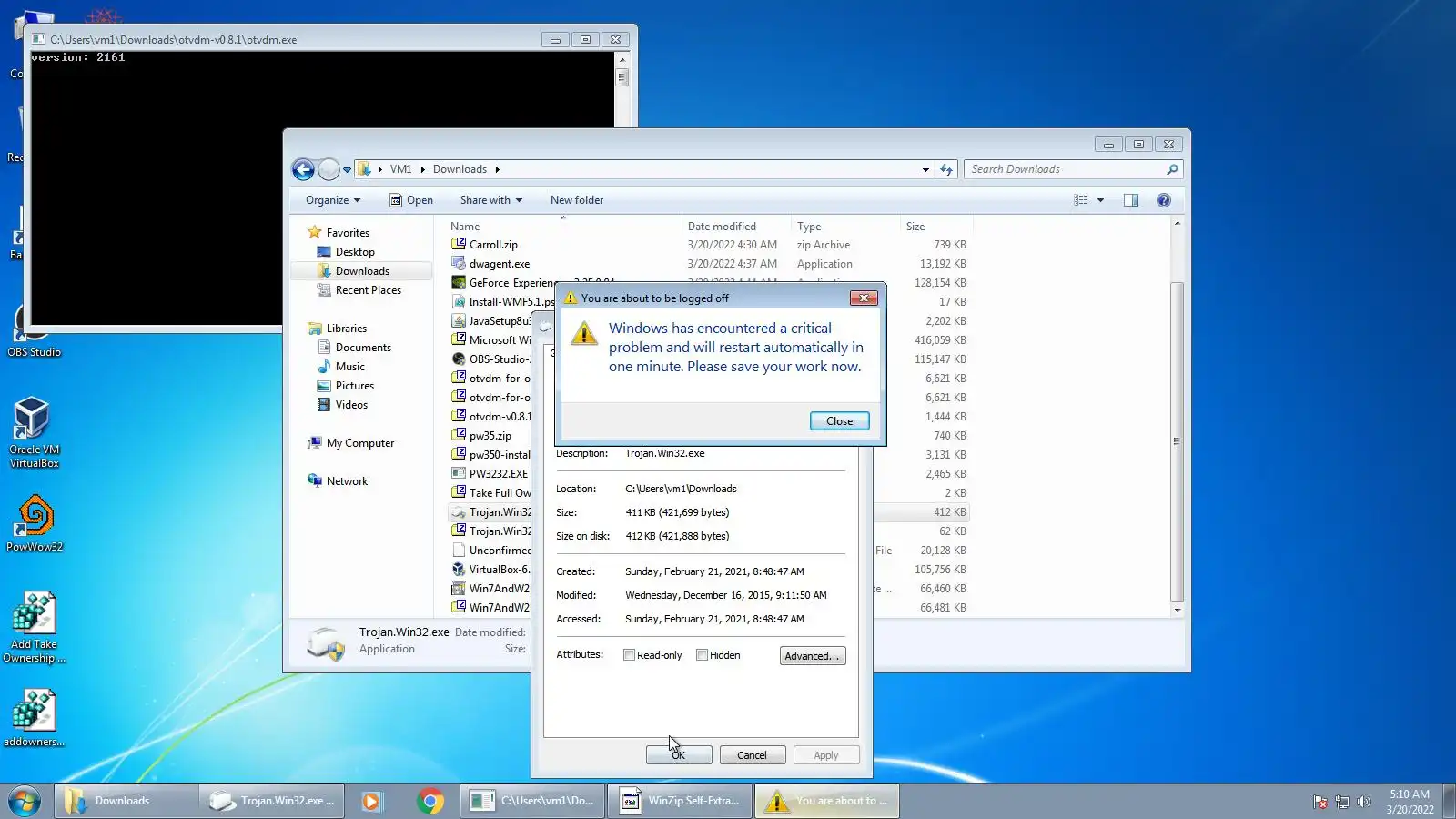The height and width of the screenshot is (819, 1456).
Task: Expand the address bar history dropdown
Action: click(925, 169)
